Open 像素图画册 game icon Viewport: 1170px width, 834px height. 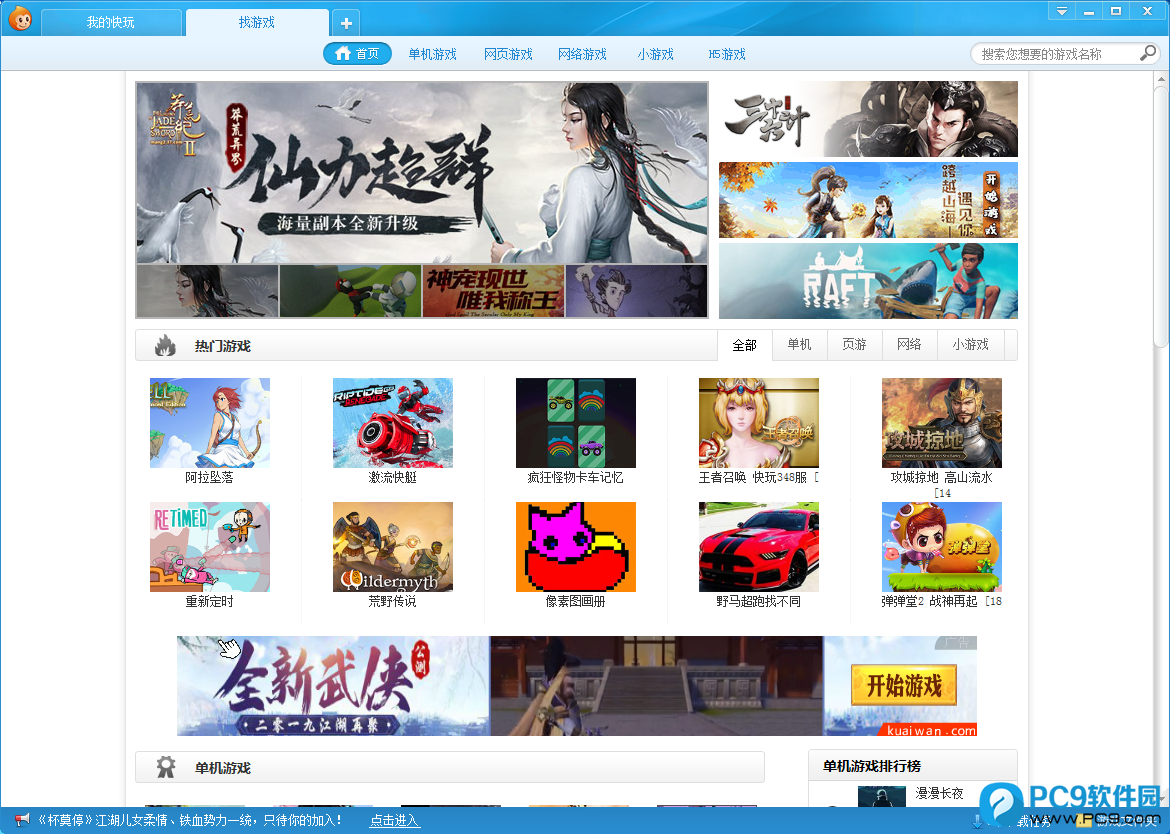click(x=575, y=547)
